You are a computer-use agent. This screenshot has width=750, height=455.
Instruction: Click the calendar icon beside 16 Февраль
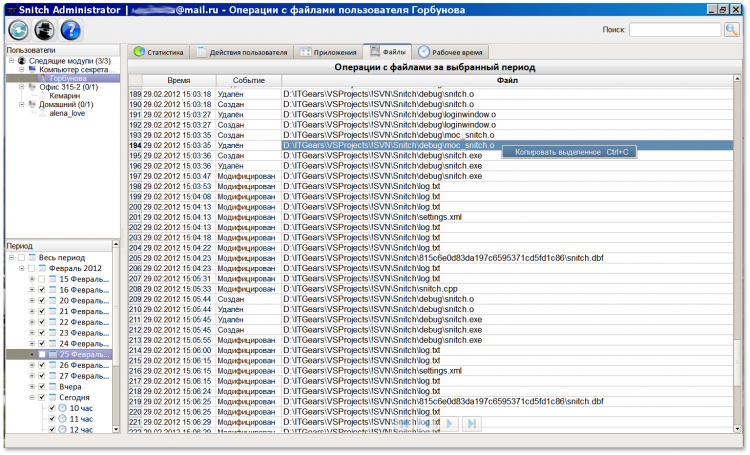pyautogui.click(x=52, y=290)
